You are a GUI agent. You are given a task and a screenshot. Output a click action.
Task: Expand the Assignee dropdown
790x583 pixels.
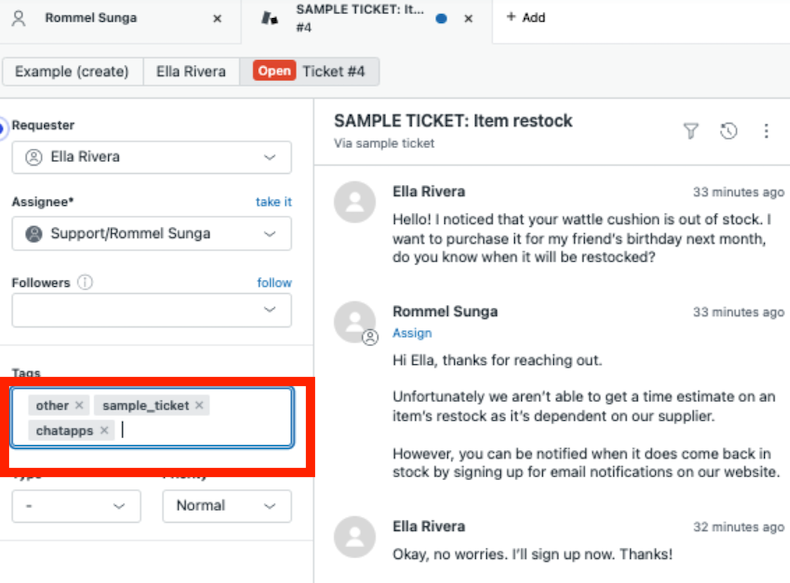tap(269, 234)
